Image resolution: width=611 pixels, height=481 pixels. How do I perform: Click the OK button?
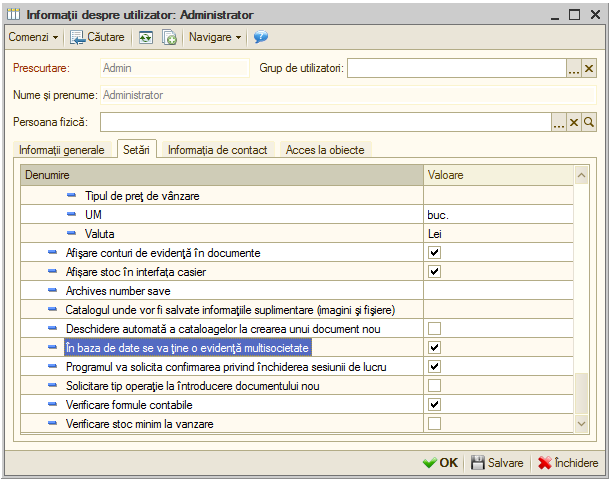pos(440,463)
